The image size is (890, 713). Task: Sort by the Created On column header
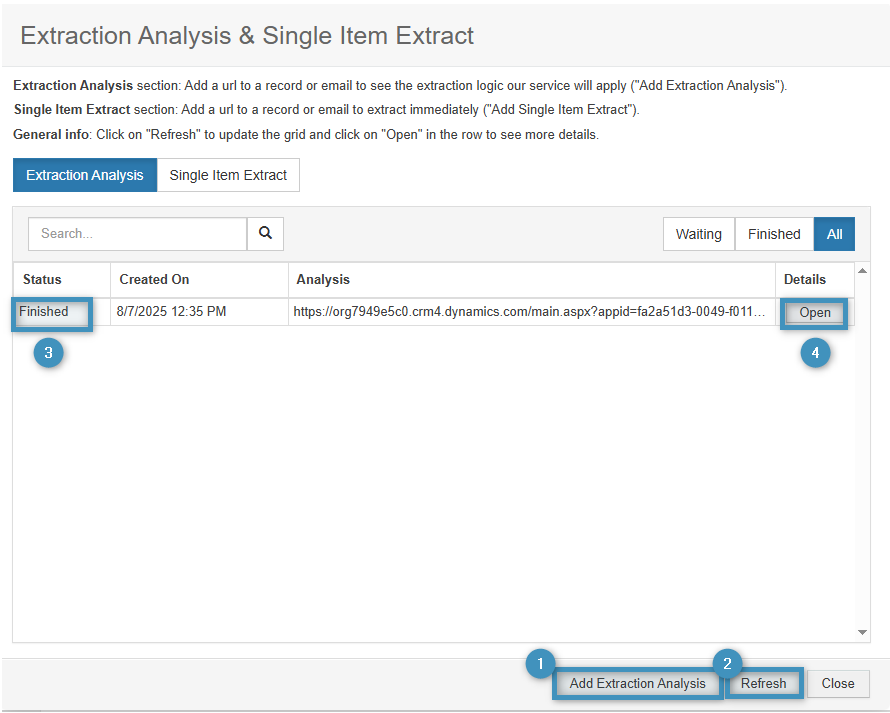[154, 280]
